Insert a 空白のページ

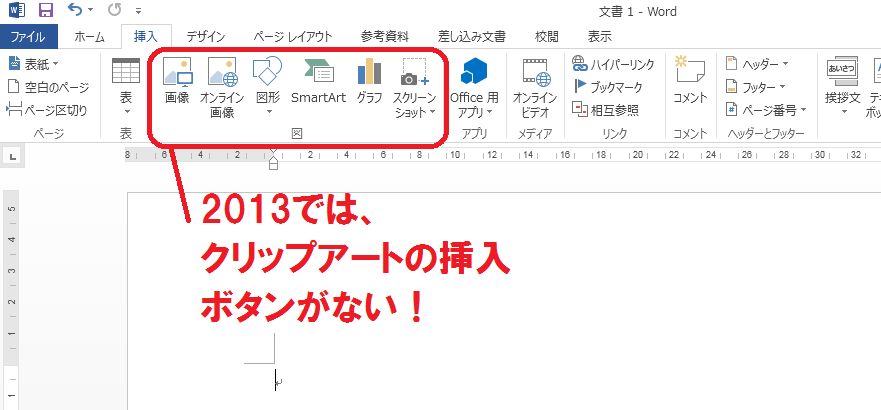48,87
